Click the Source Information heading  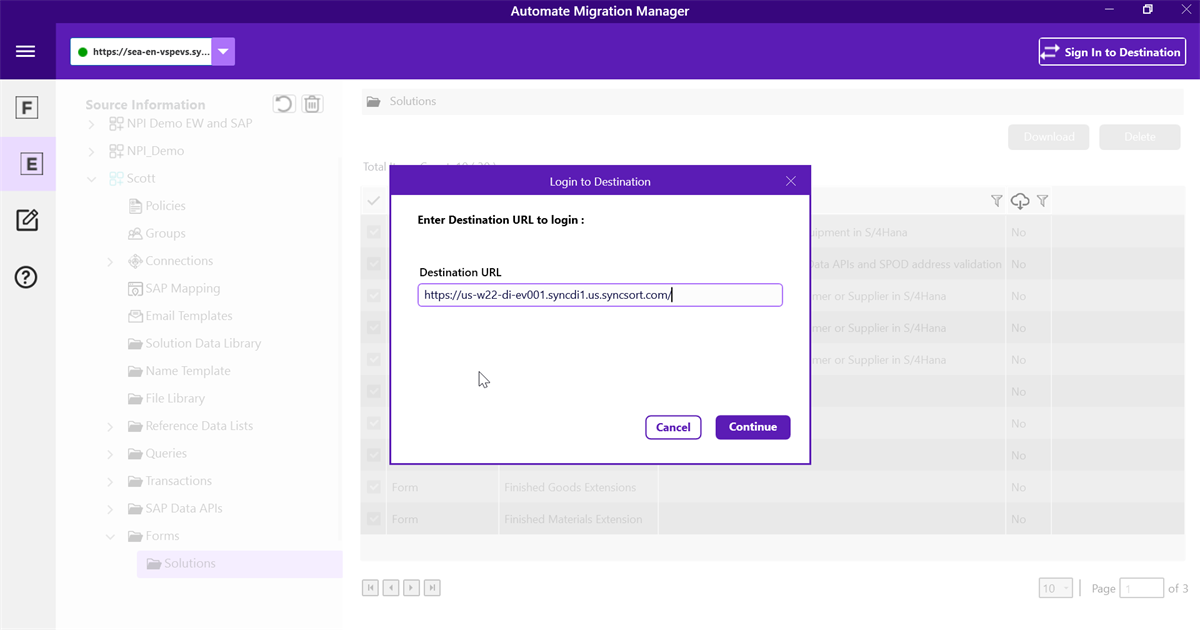(145, 104)
